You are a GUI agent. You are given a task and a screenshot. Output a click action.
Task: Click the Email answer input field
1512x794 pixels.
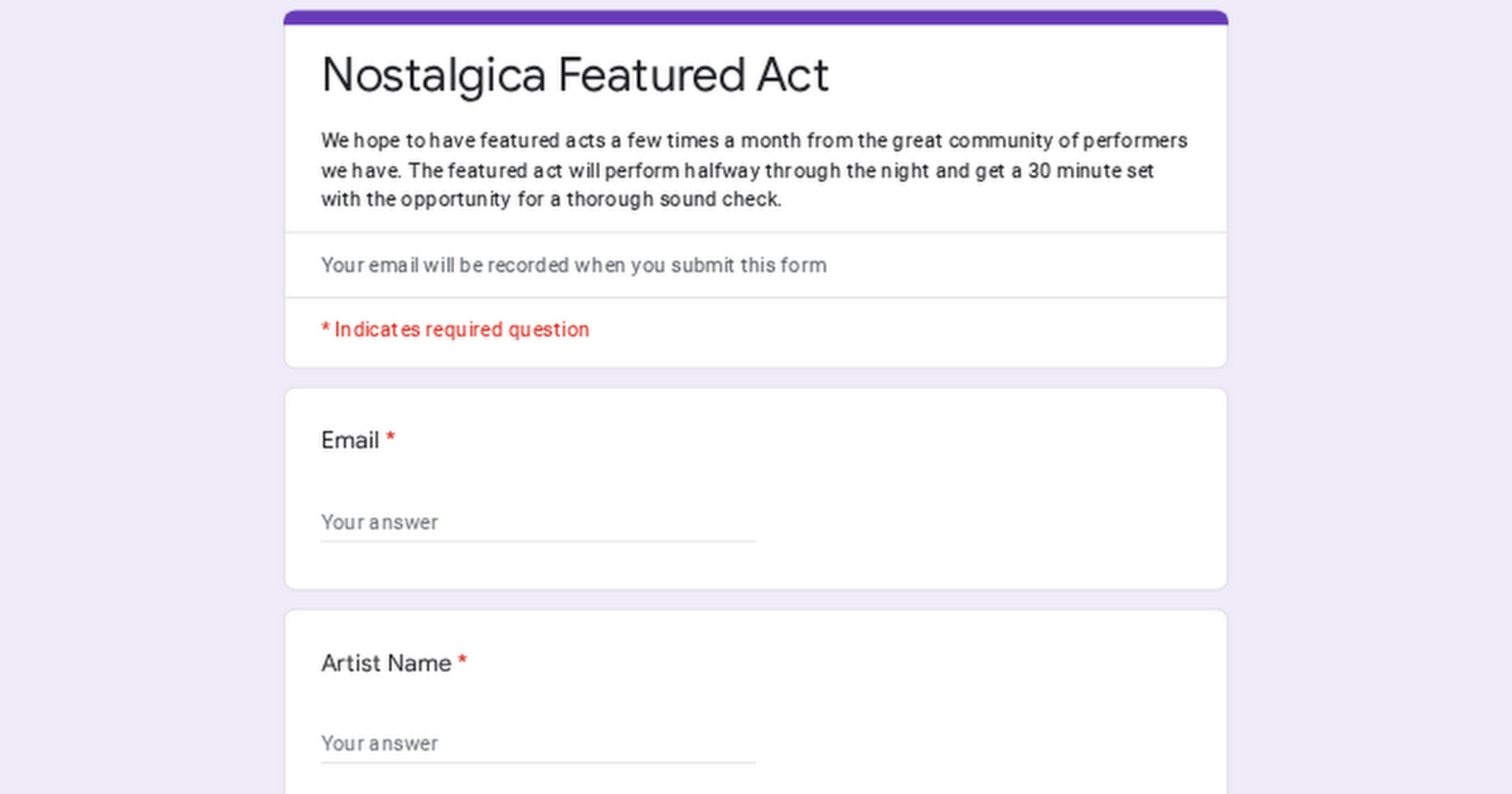click(x=537, y=523)
